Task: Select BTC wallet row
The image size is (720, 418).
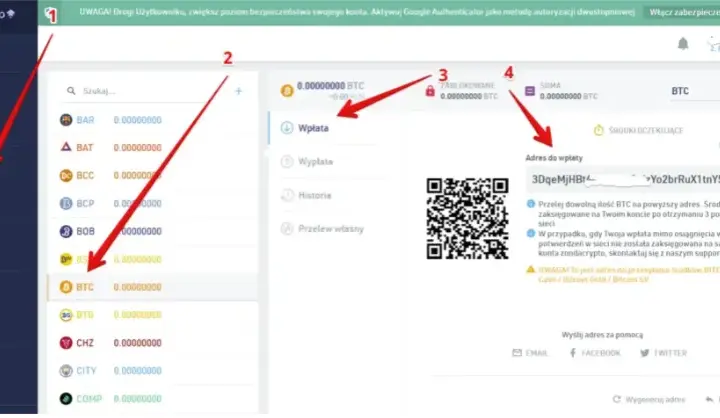Action: click(152, 287)
